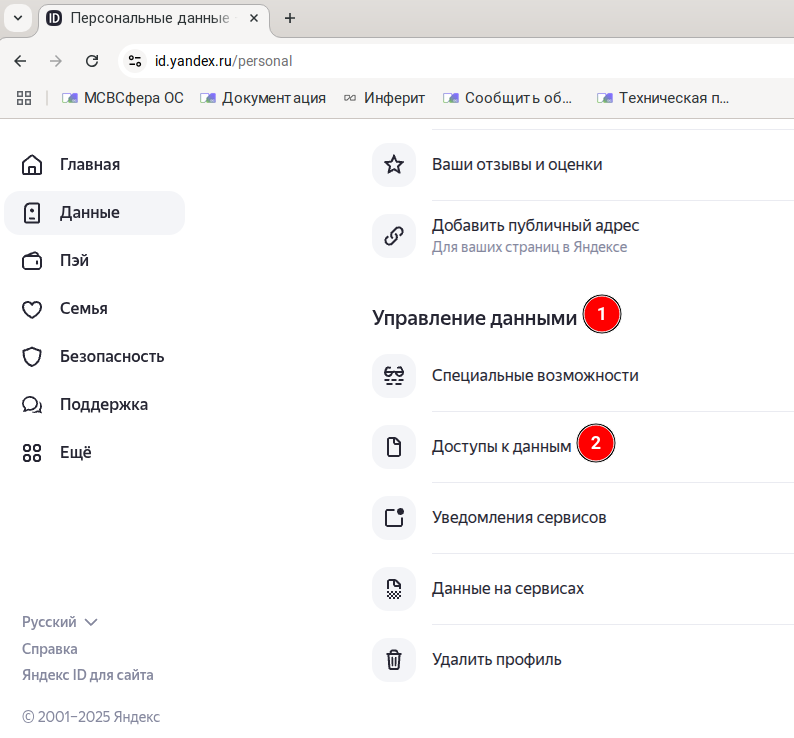
Task: Open the Справка help link
Action: pos(50,649)
